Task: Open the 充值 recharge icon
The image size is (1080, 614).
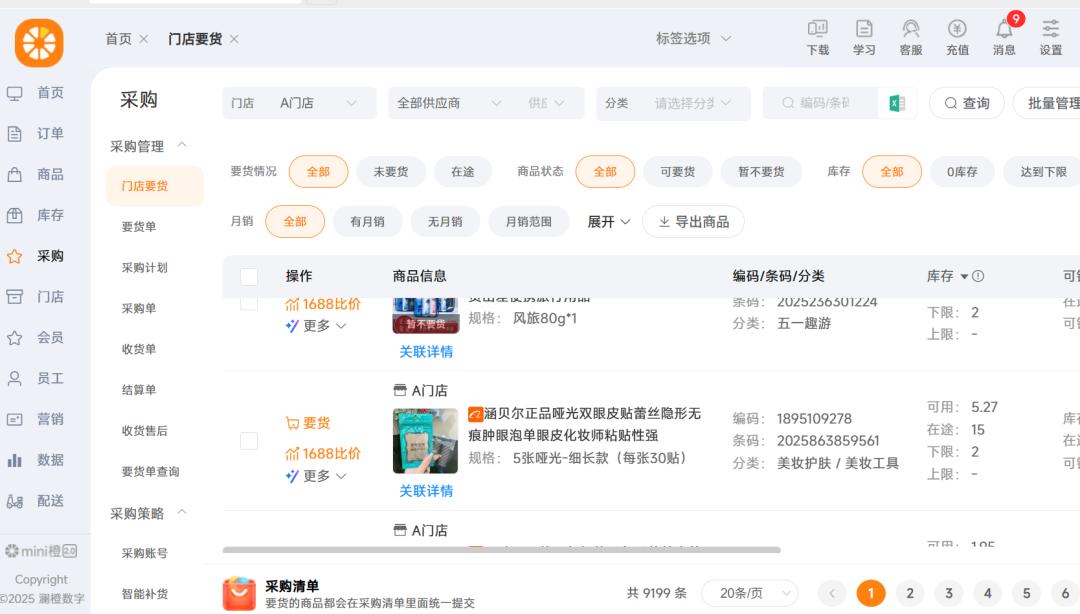Action: tap(957, 37)
